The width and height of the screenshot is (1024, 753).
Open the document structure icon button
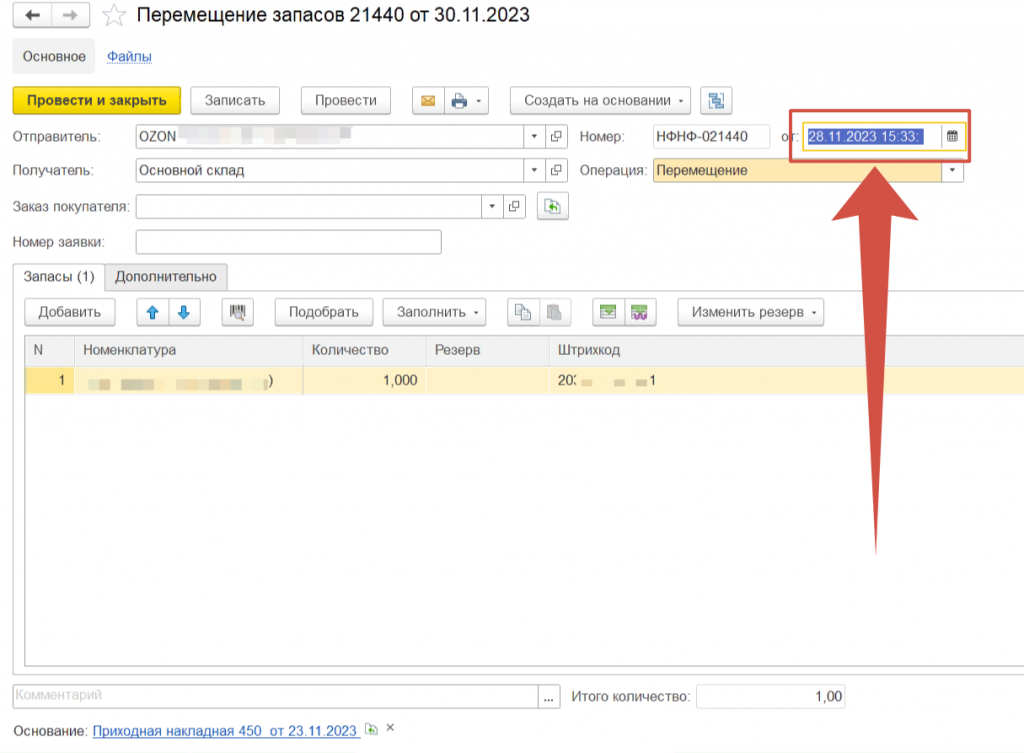click(x=716, y=101)
